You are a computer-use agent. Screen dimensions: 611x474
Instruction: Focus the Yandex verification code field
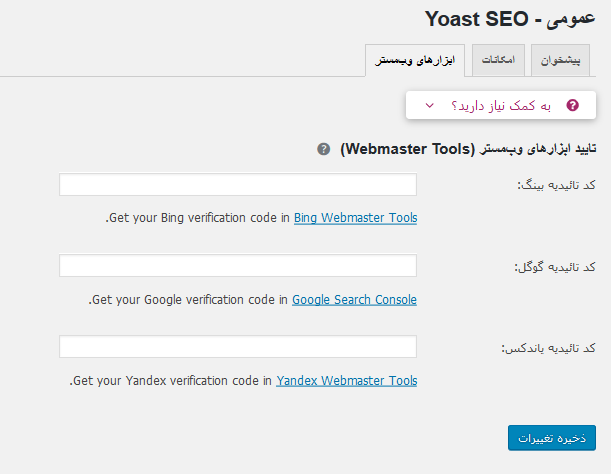coord(238,347)
